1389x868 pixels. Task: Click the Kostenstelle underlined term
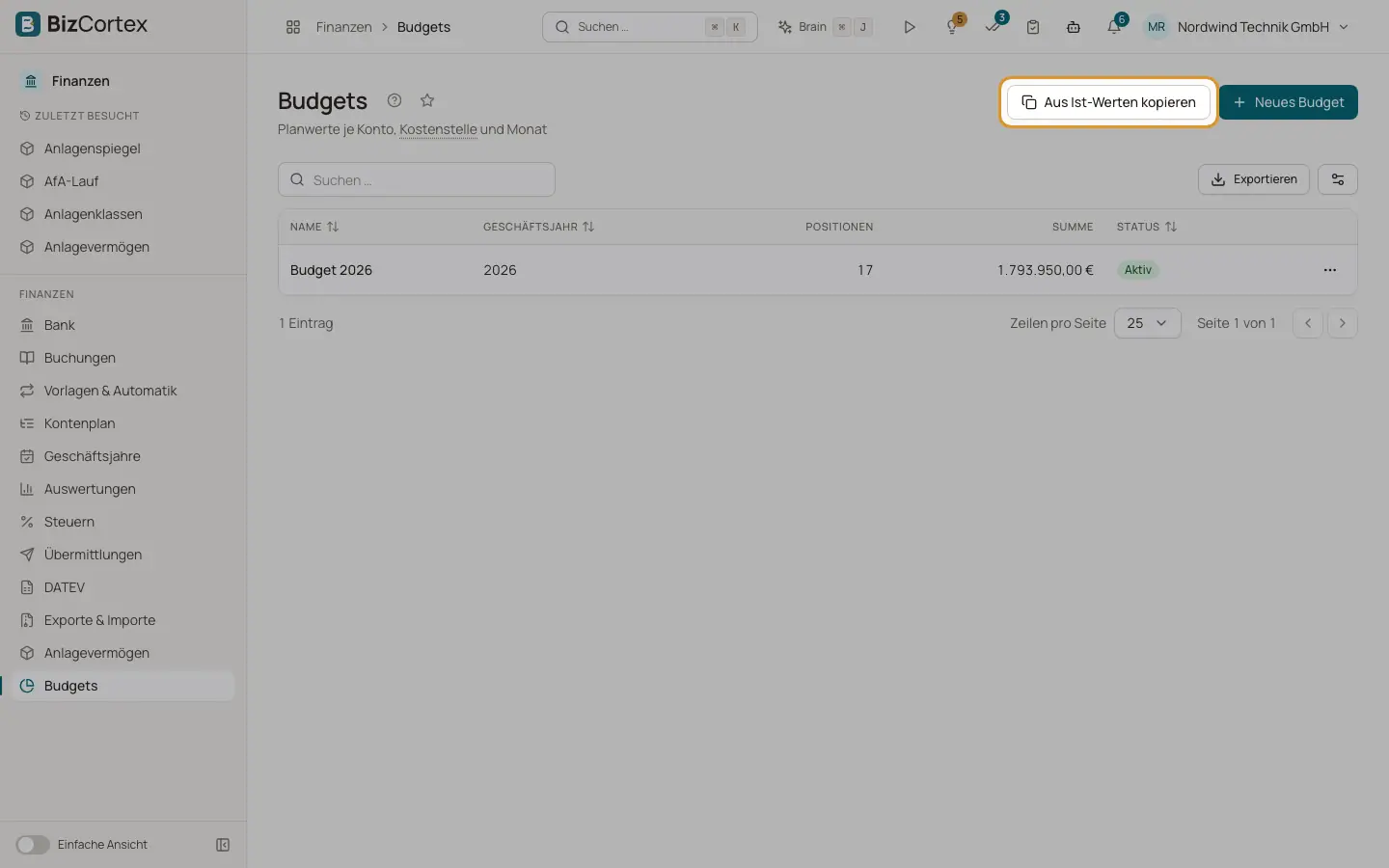pos(438,129)
